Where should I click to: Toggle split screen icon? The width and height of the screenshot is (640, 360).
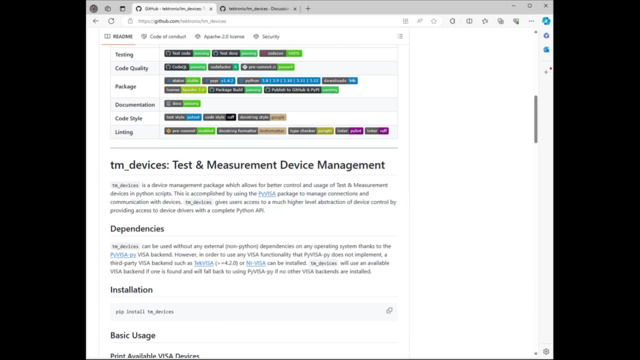[469, 21]
